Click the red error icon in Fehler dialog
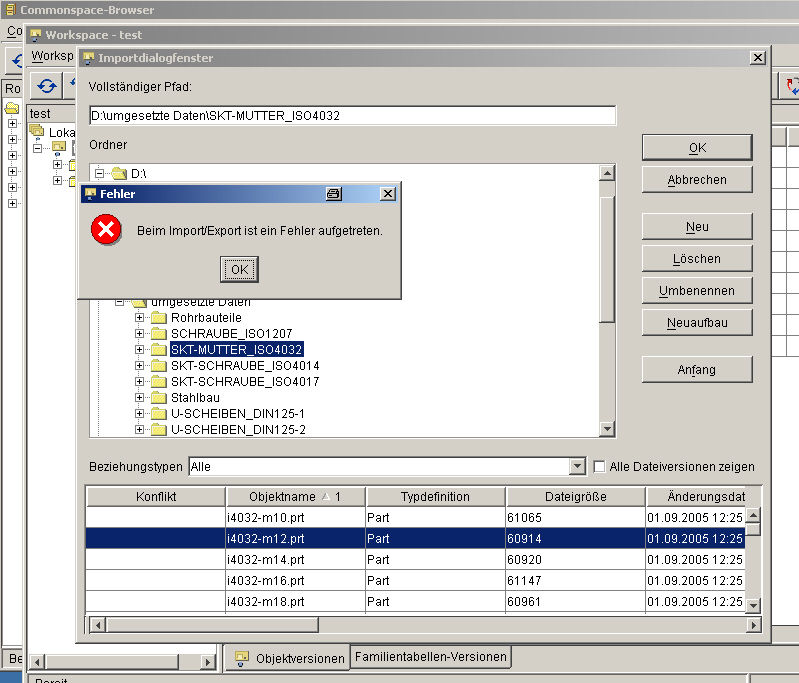 [106, 229]
